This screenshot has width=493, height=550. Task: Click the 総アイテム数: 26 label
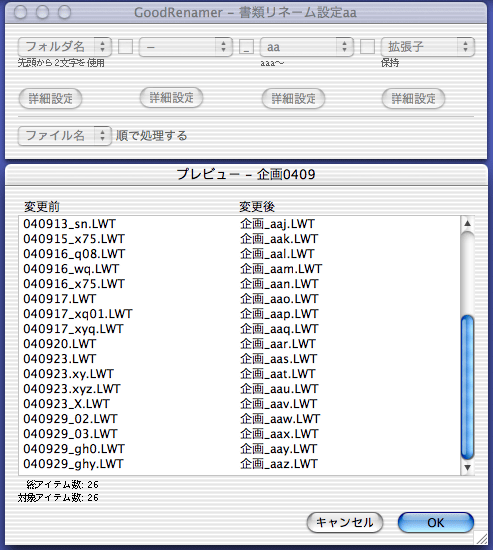62,485
